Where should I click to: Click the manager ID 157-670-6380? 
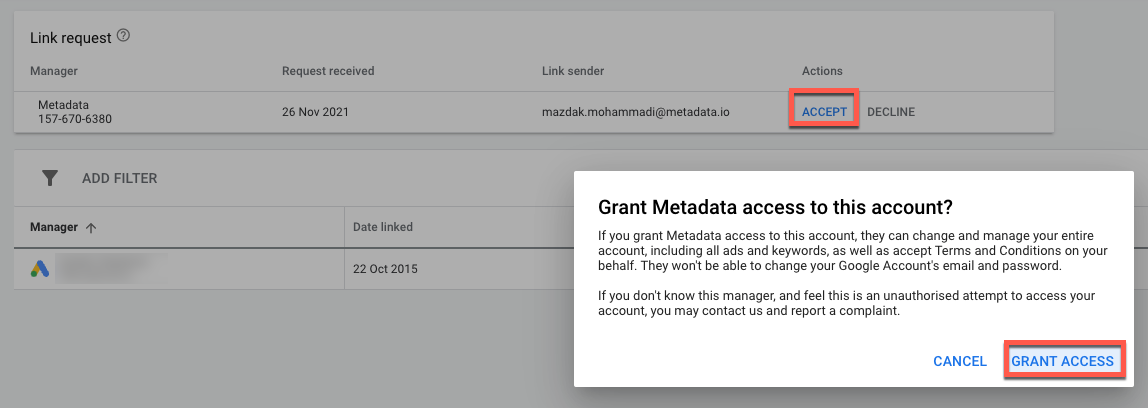(75, 119)
